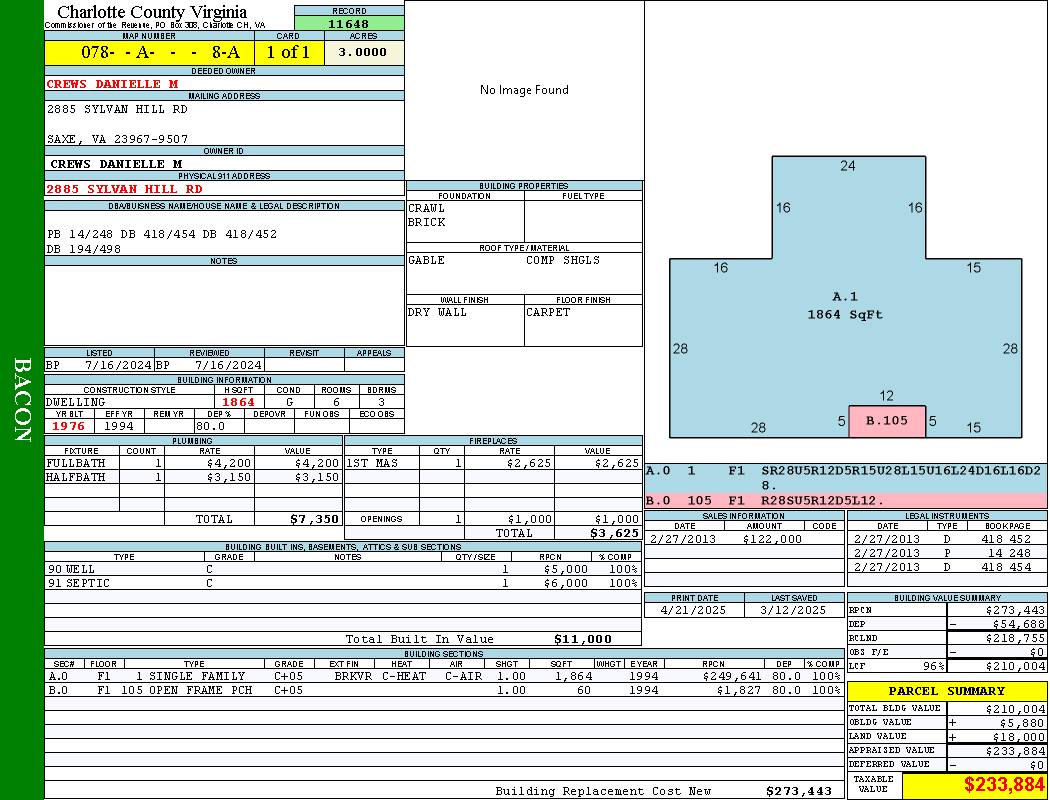Click the taxable value $233,884

974,786
